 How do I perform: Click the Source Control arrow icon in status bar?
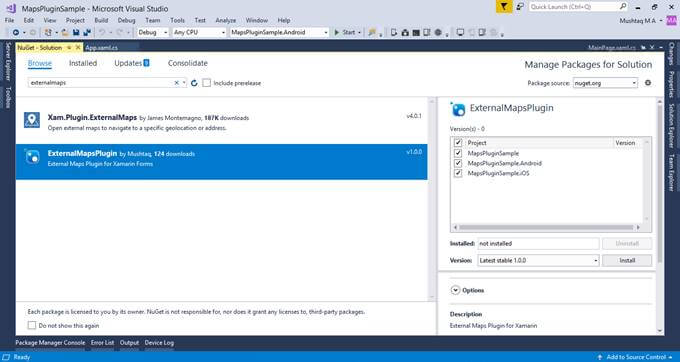pyautogui.click(x=600, y=357)
